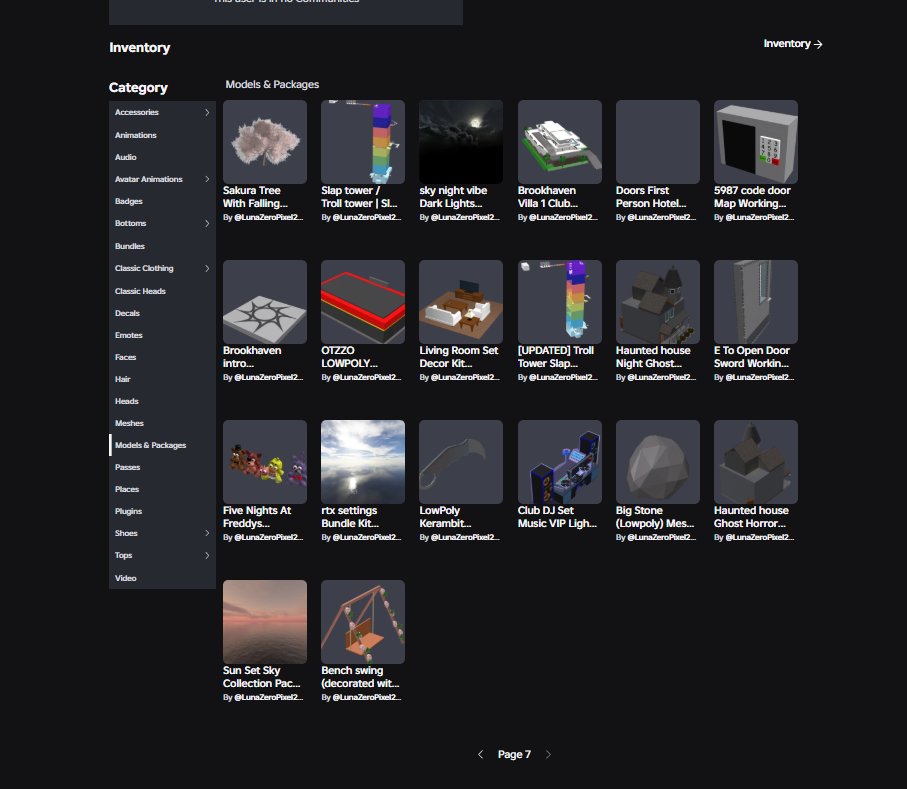Open the Haunted house Night Ghost thumbnail

[658, 302]
